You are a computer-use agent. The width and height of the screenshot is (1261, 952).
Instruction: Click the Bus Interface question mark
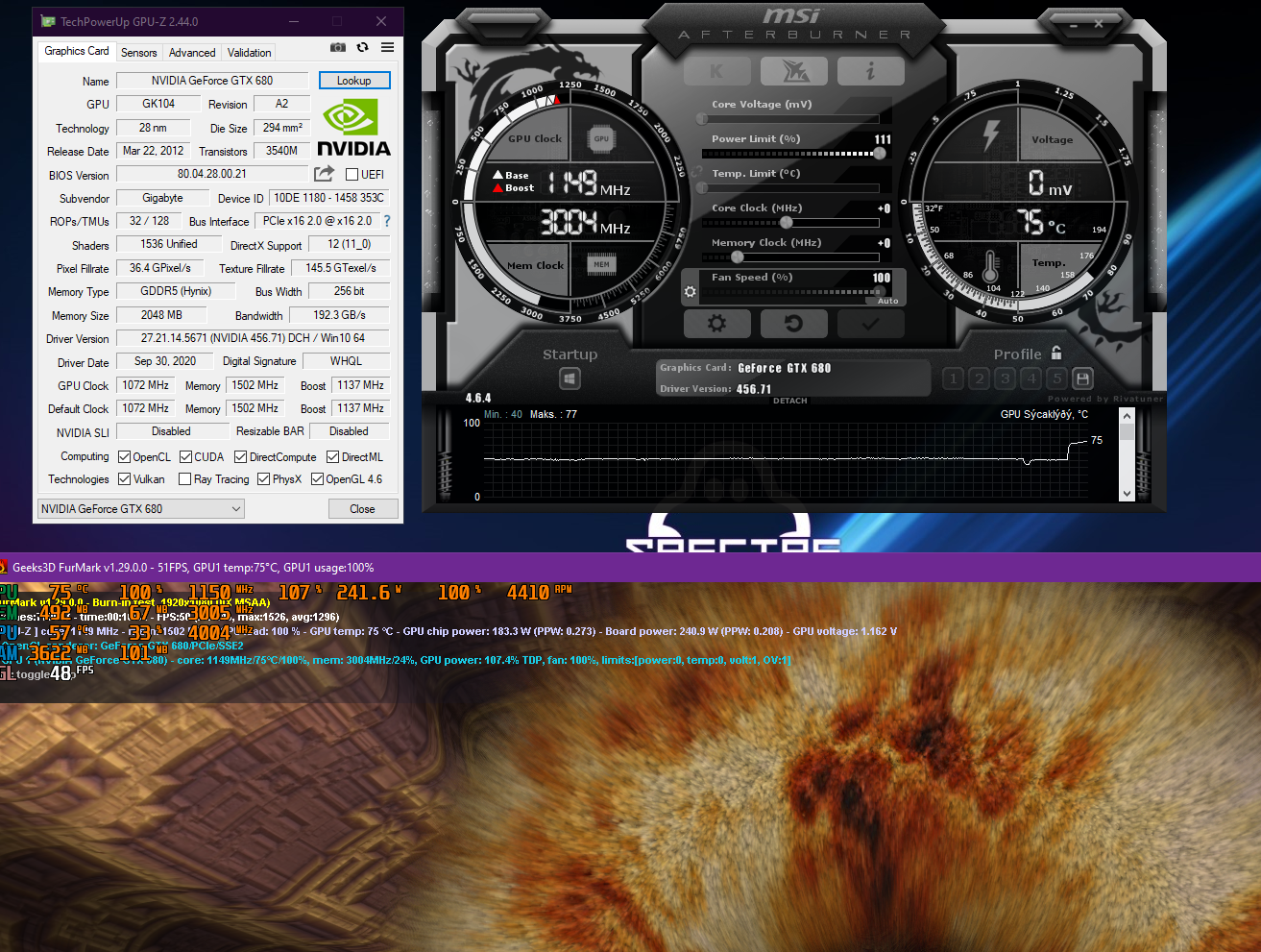(x=387, y=221)
